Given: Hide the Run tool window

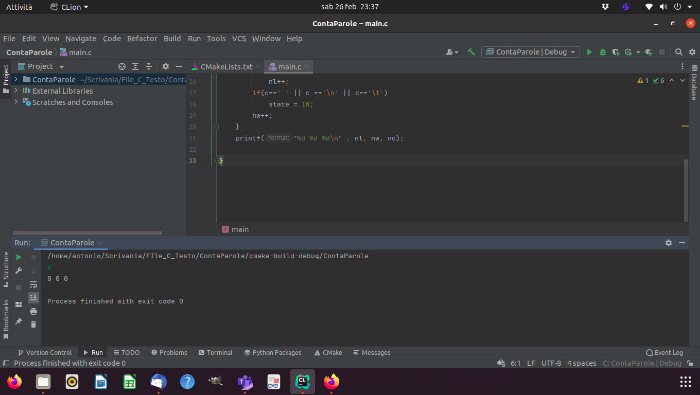Looking at the screenshot, I should 682,243.
